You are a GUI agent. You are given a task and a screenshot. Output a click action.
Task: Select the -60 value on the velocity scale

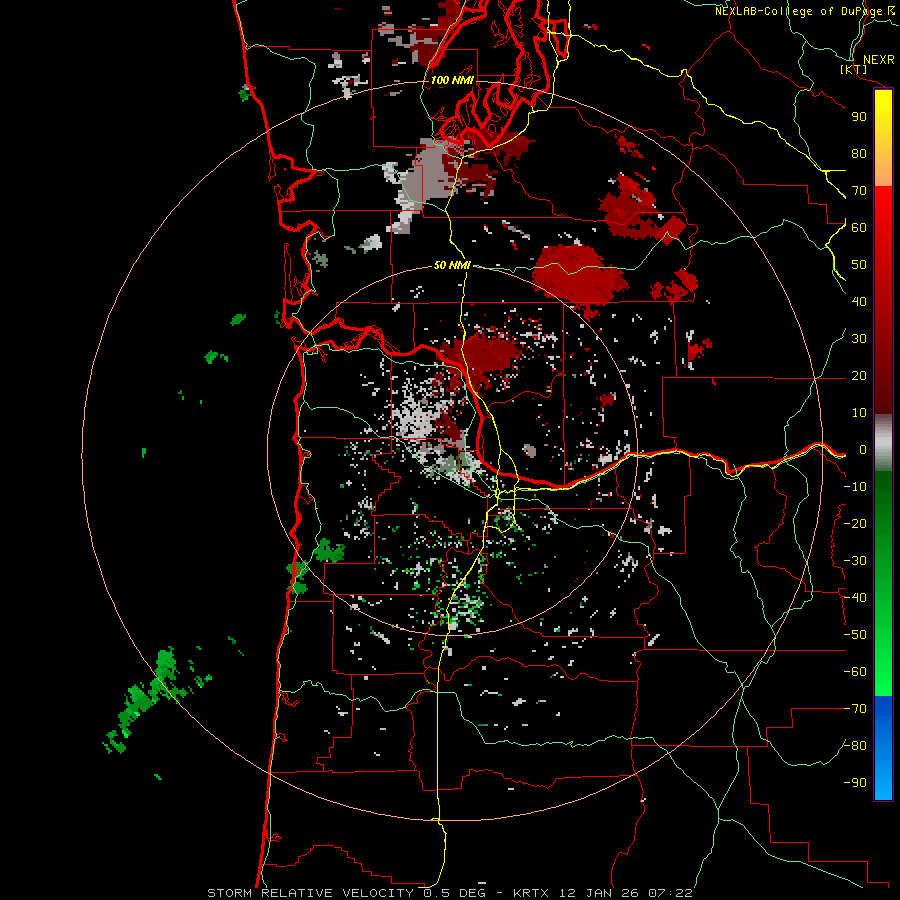tap(855, 672)
